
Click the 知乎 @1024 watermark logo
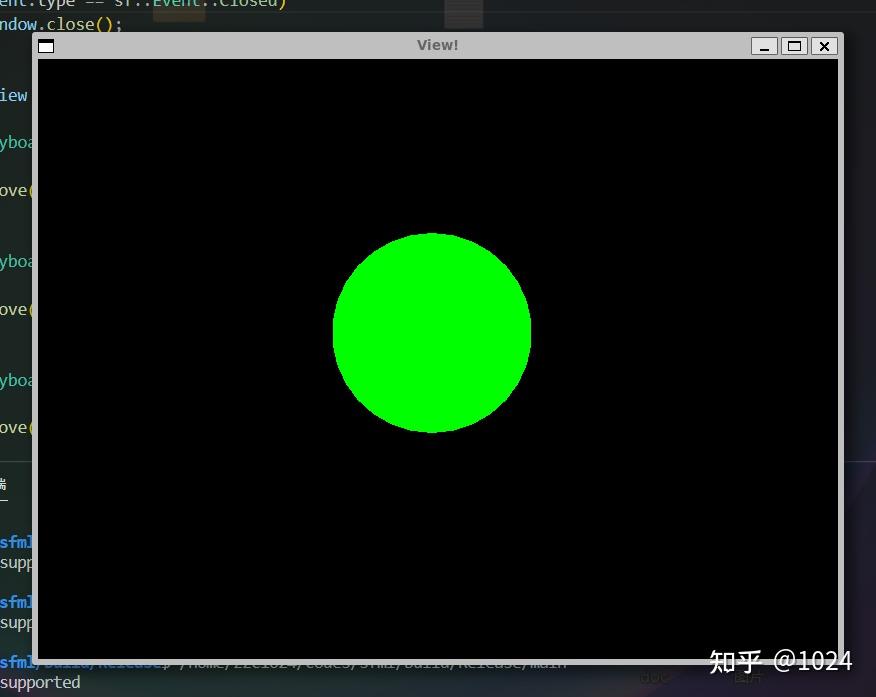(x=779, y=662)
